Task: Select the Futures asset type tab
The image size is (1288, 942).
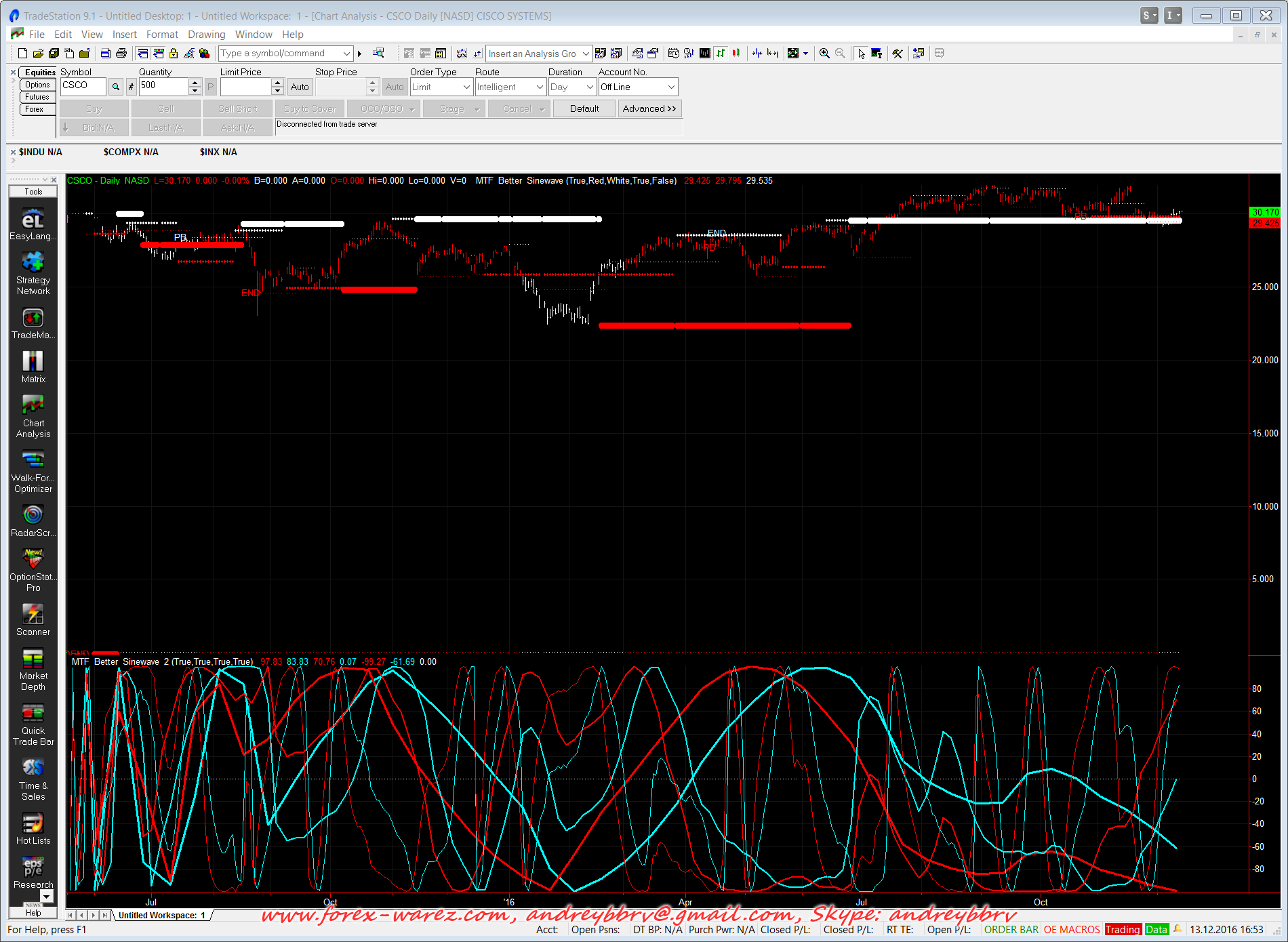Action: pos(37,97)
